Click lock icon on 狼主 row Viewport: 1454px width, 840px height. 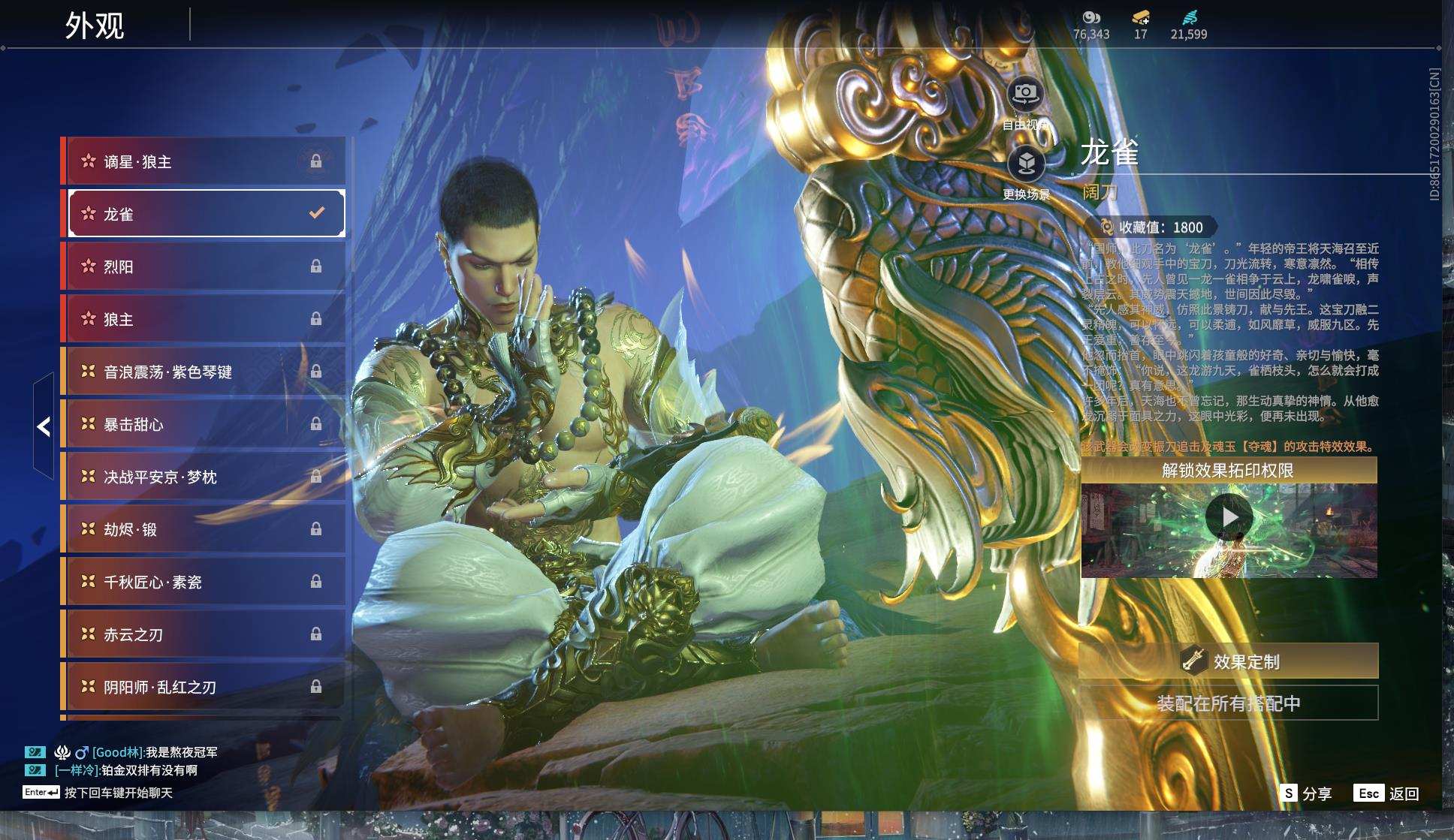pyautogui.click(x=316, y=318)
